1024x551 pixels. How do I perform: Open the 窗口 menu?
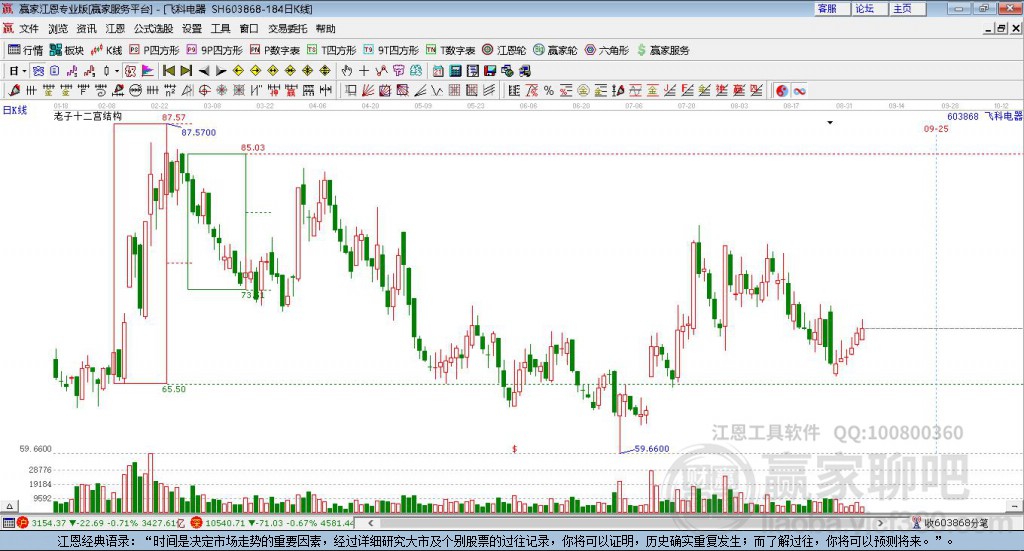[x=249, y=29]
